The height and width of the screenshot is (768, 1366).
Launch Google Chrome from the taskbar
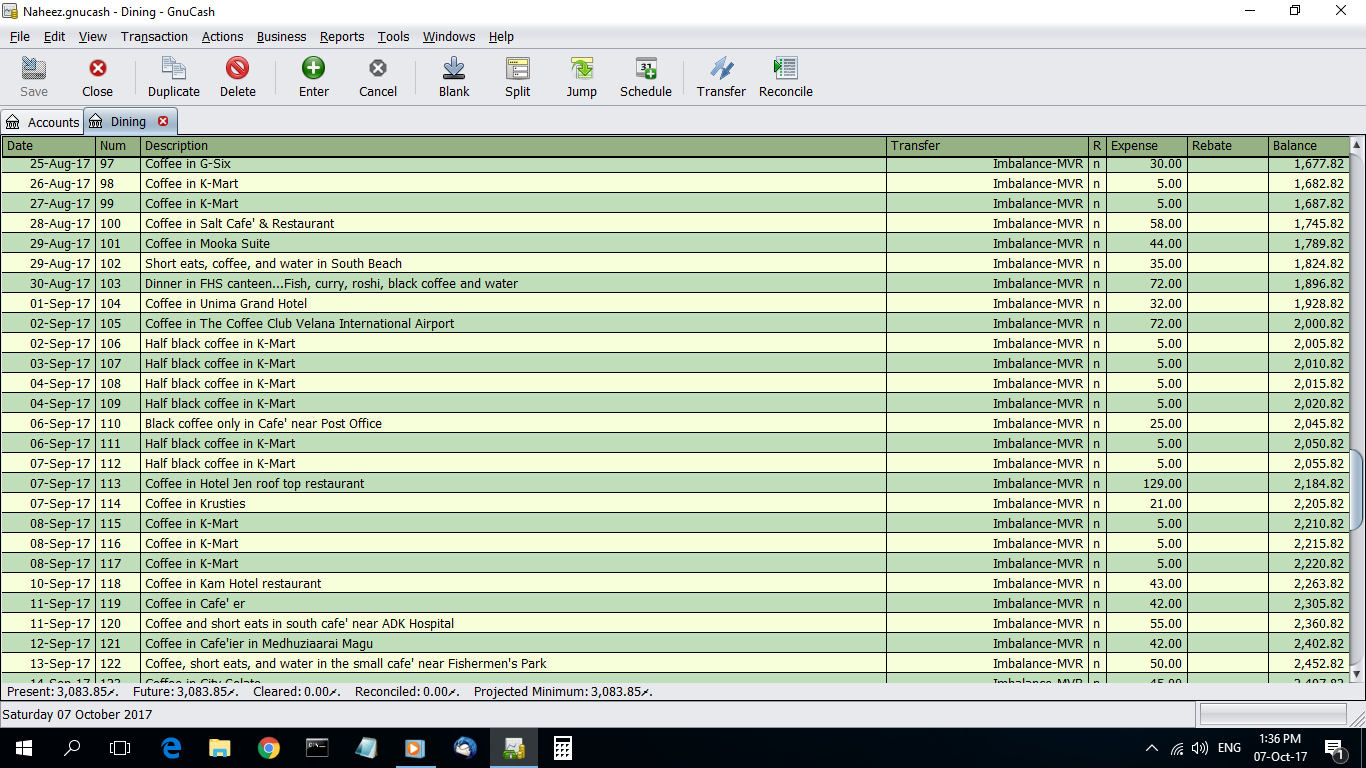pyautogui.click(x=268, y=747)
